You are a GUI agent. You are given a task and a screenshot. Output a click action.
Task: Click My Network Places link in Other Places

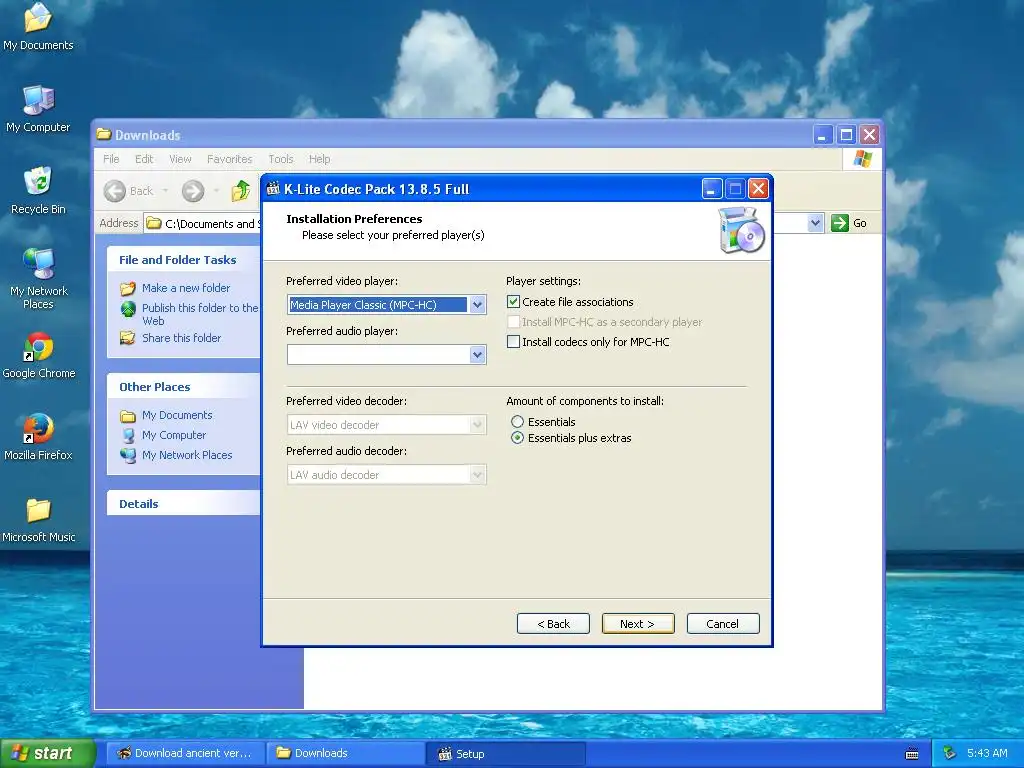click(187, 455)
